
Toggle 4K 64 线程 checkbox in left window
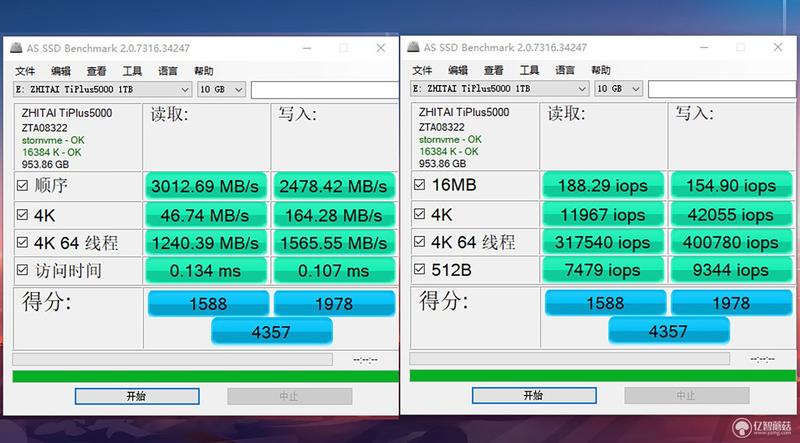pyautogui.click(x=22, y=242)
